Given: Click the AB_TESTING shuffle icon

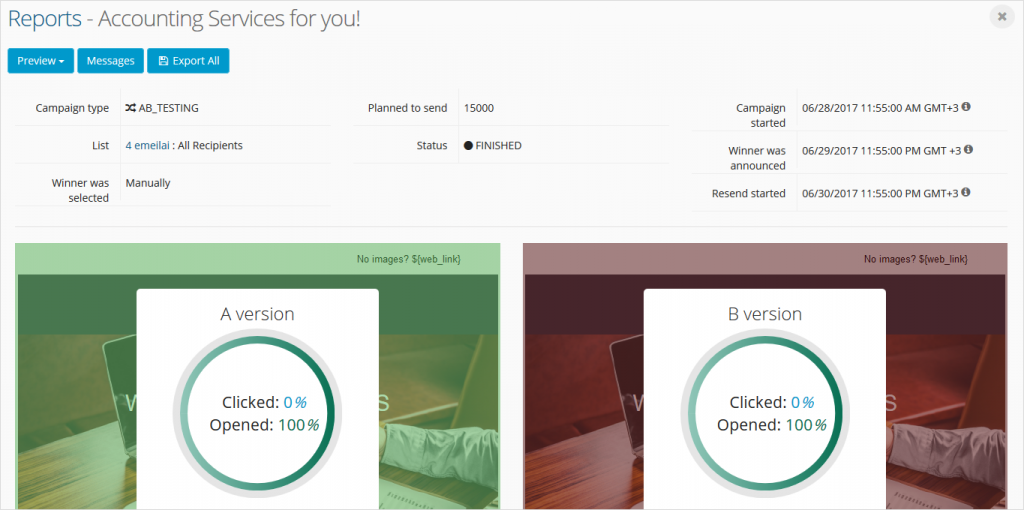Looking at the screenshot, I should coord(131,108).
